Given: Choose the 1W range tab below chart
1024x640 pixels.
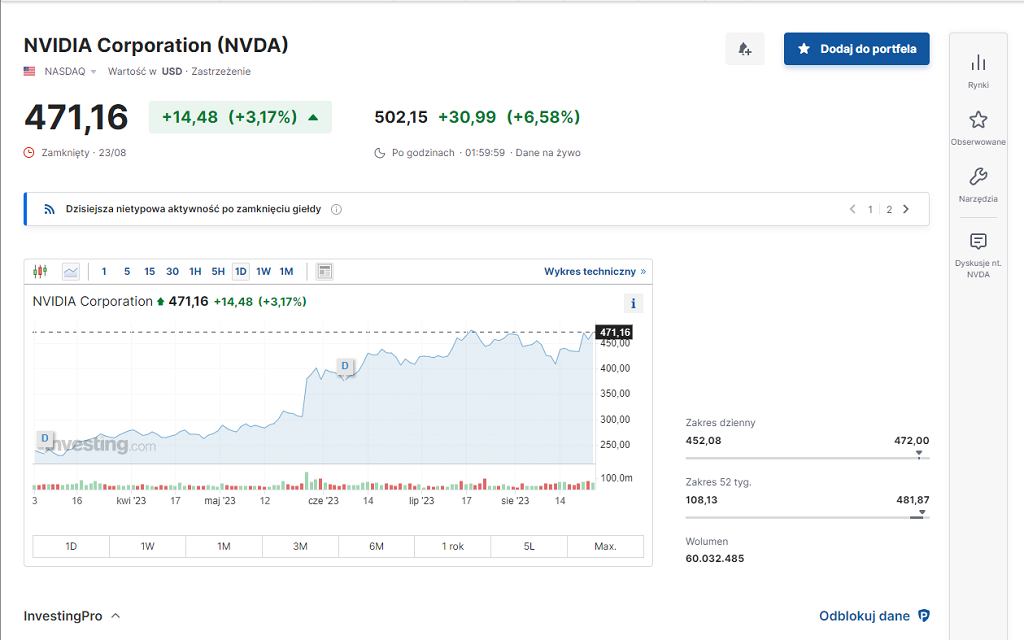Looking at the screenshot, I should coord(148,546).
